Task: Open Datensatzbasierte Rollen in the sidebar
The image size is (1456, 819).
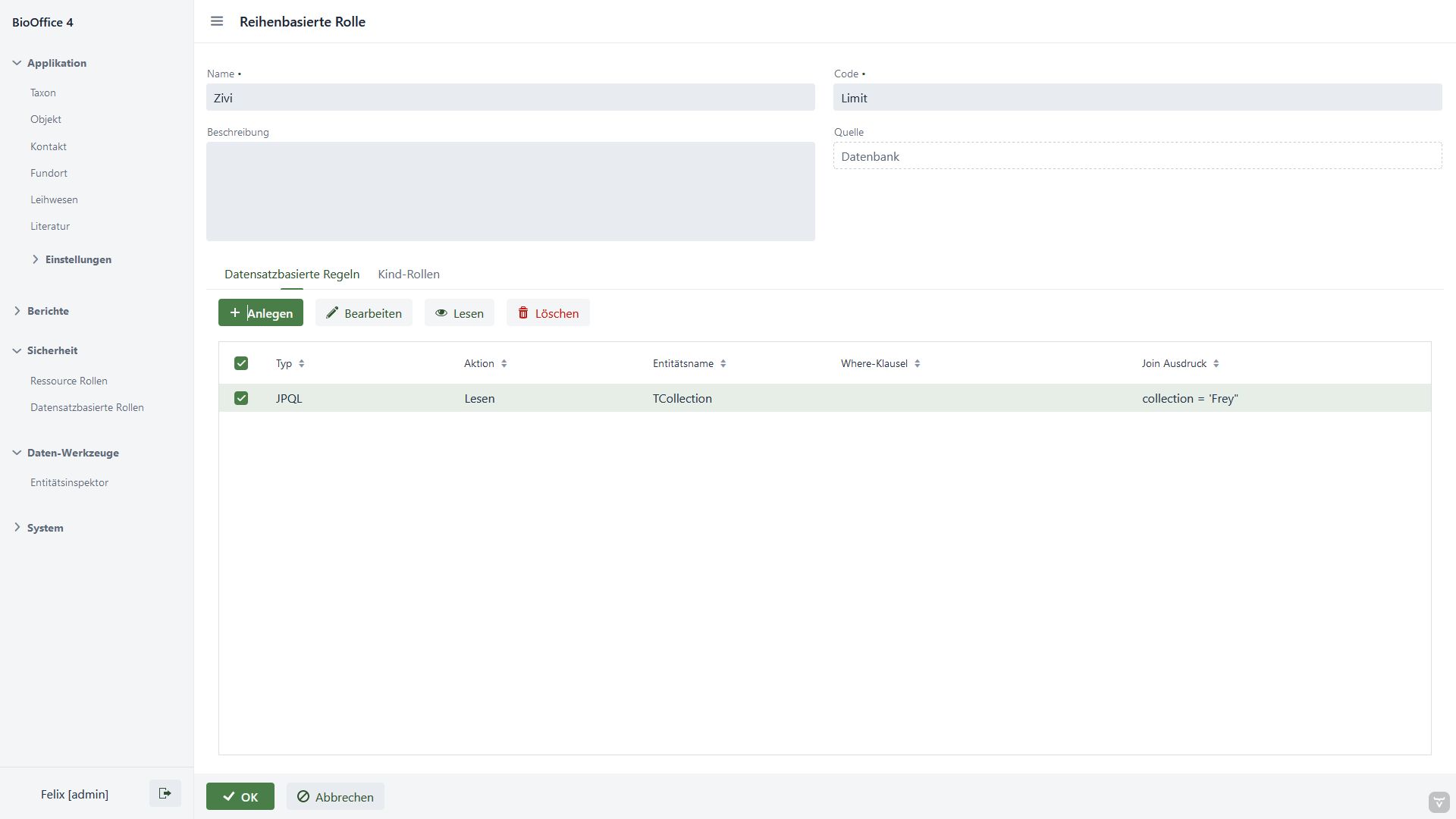Action: [x=87, y=407]
